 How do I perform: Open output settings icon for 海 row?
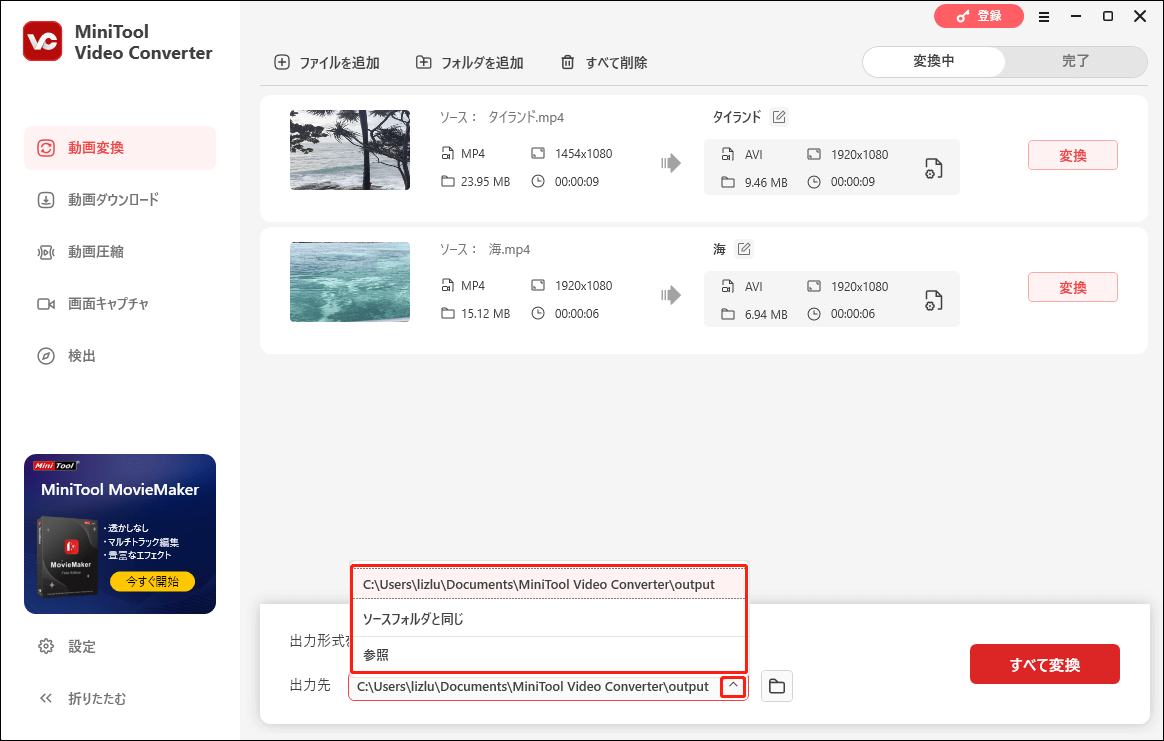coord(933,300)
